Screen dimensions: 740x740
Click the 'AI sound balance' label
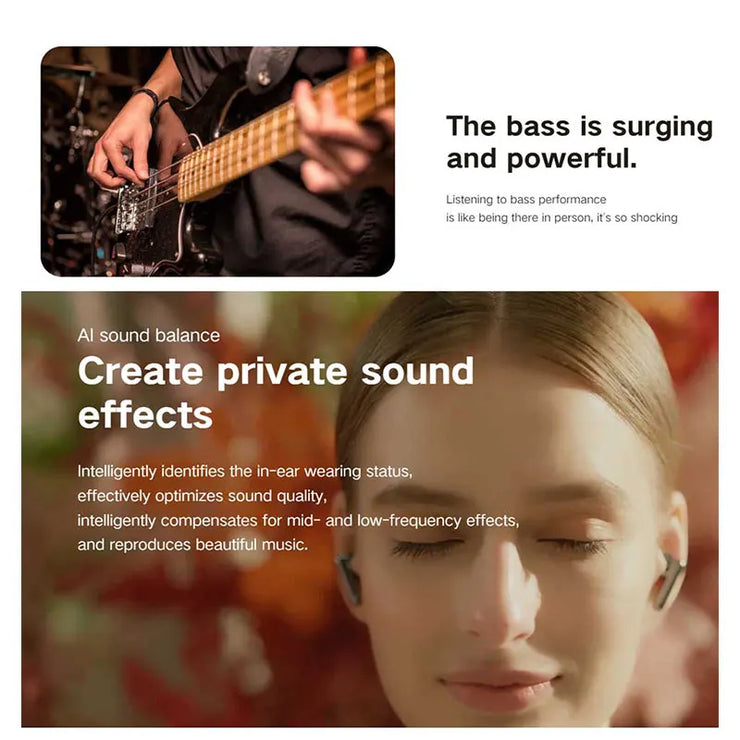[149, 336]
